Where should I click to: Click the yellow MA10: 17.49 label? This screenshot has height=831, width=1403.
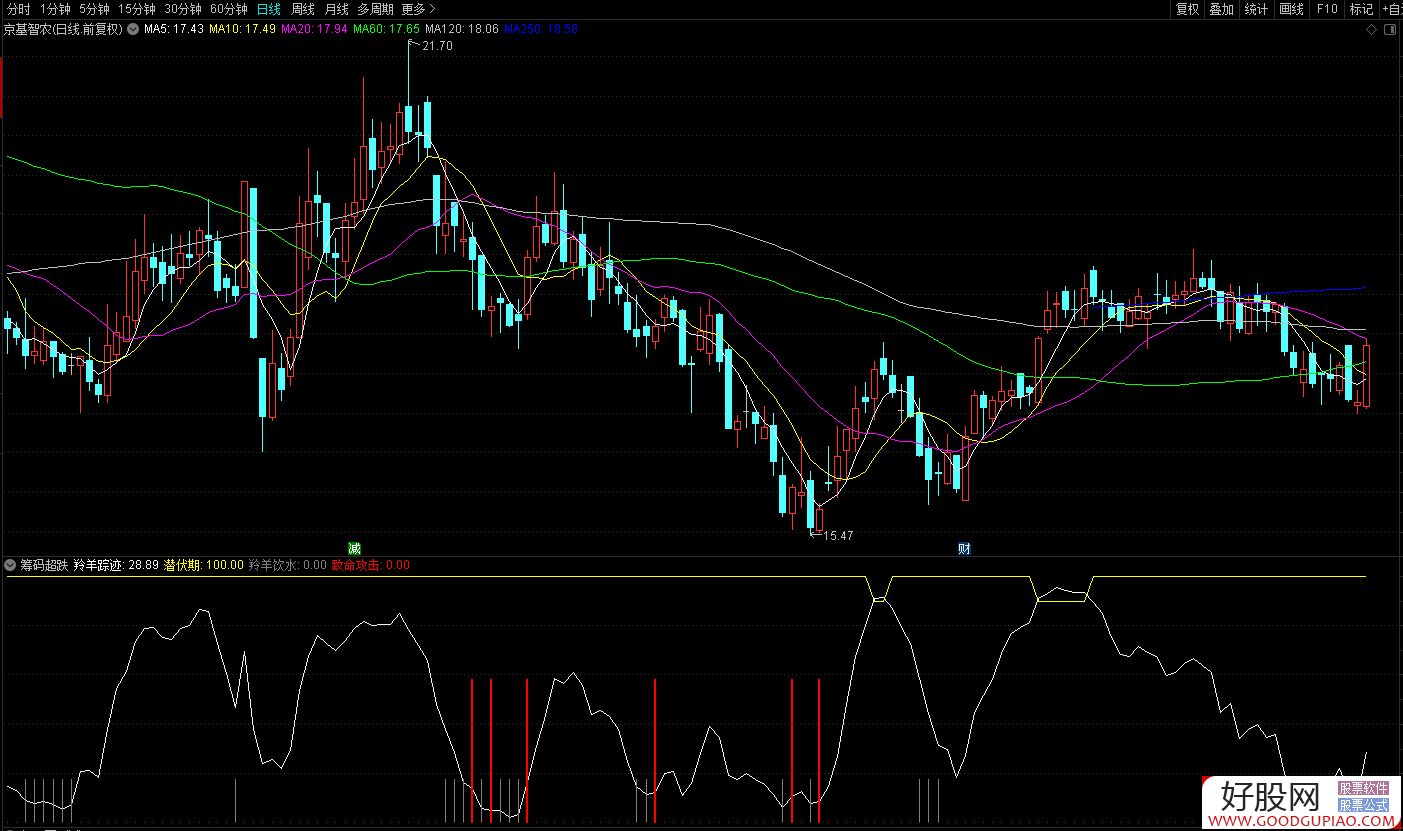(x=242, y=29)
